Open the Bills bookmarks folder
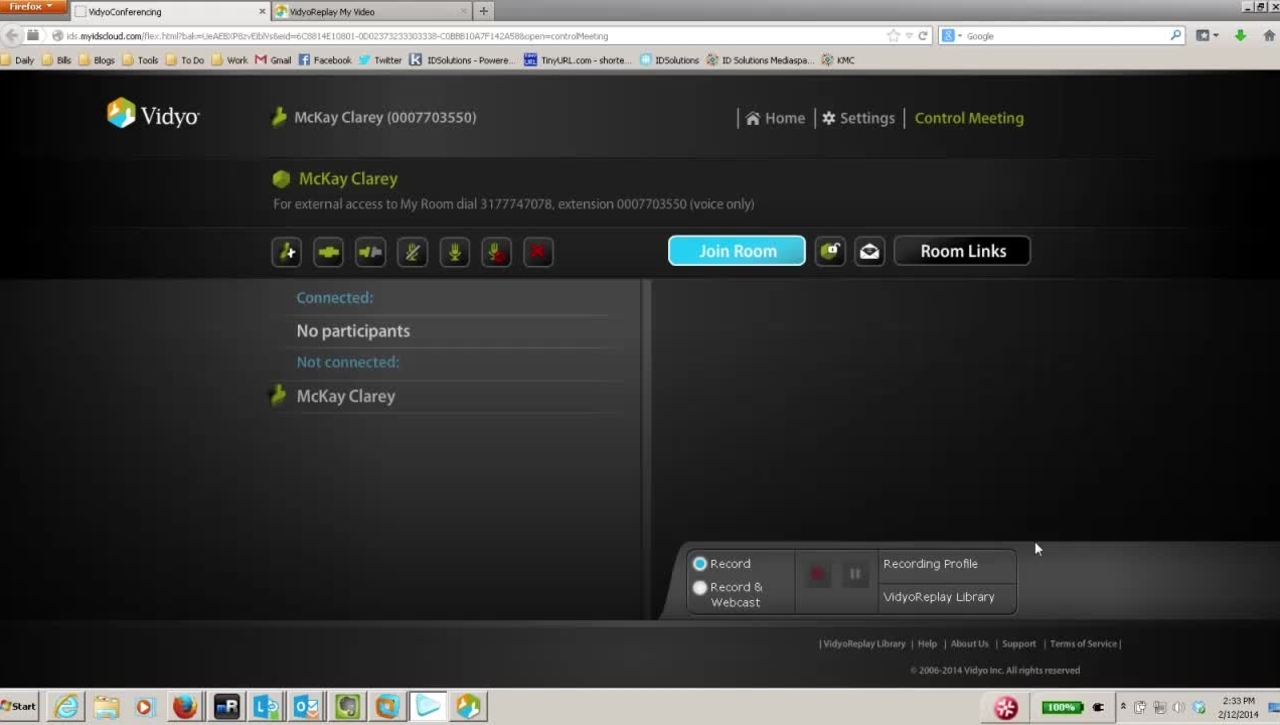Viewport: 1280px width, 725px height. coord(56,60)
